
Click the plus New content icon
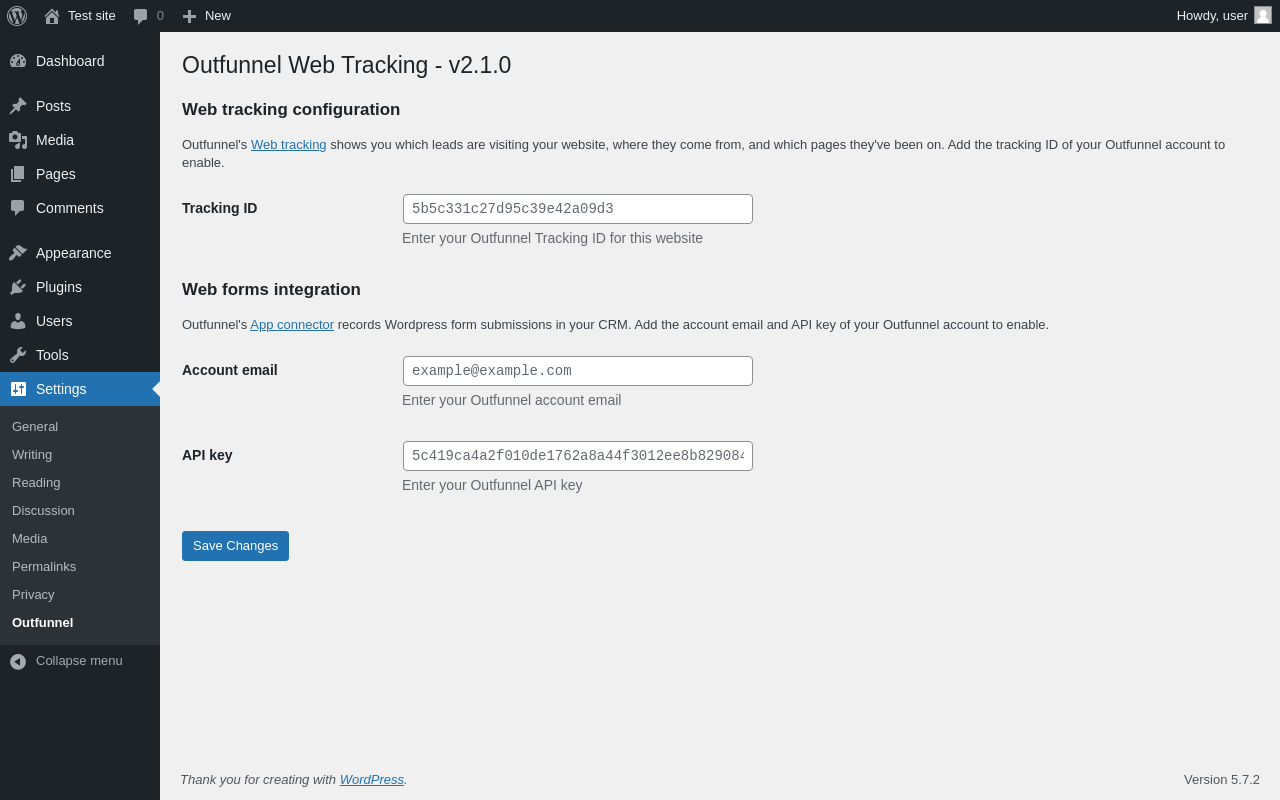189,16
